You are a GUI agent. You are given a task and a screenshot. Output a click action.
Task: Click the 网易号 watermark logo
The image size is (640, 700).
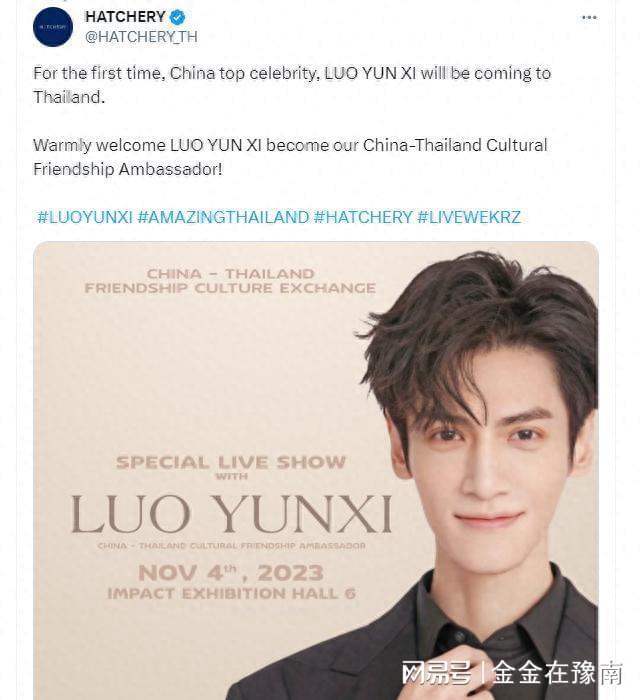tap(436, 673)
